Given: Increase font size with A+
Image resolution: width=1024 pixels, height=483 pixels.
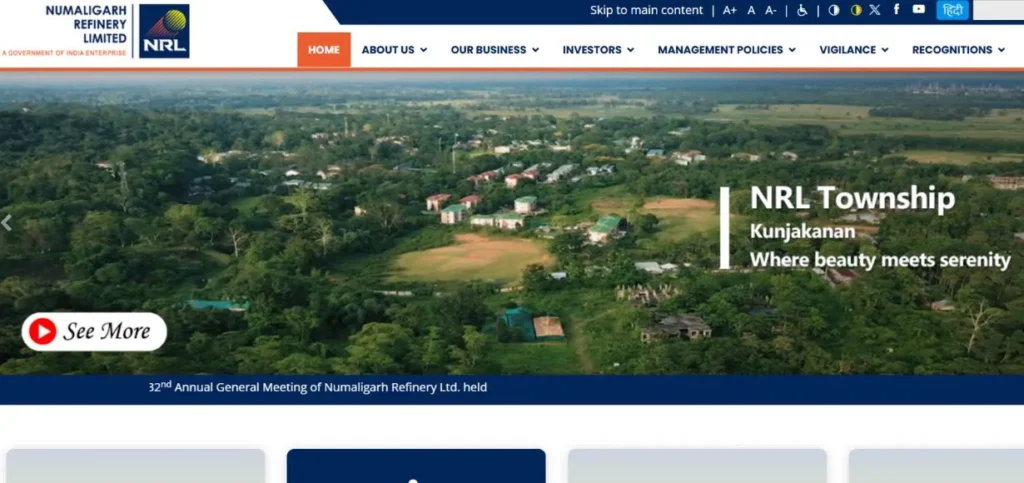Looking at the screenshot, I should tap(729, 10).
